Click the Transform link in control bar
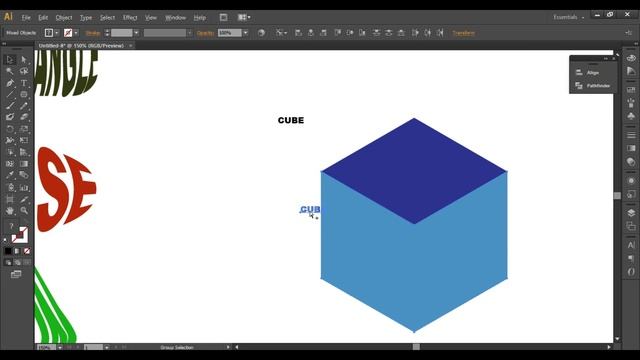 click(x=463, y=33)
